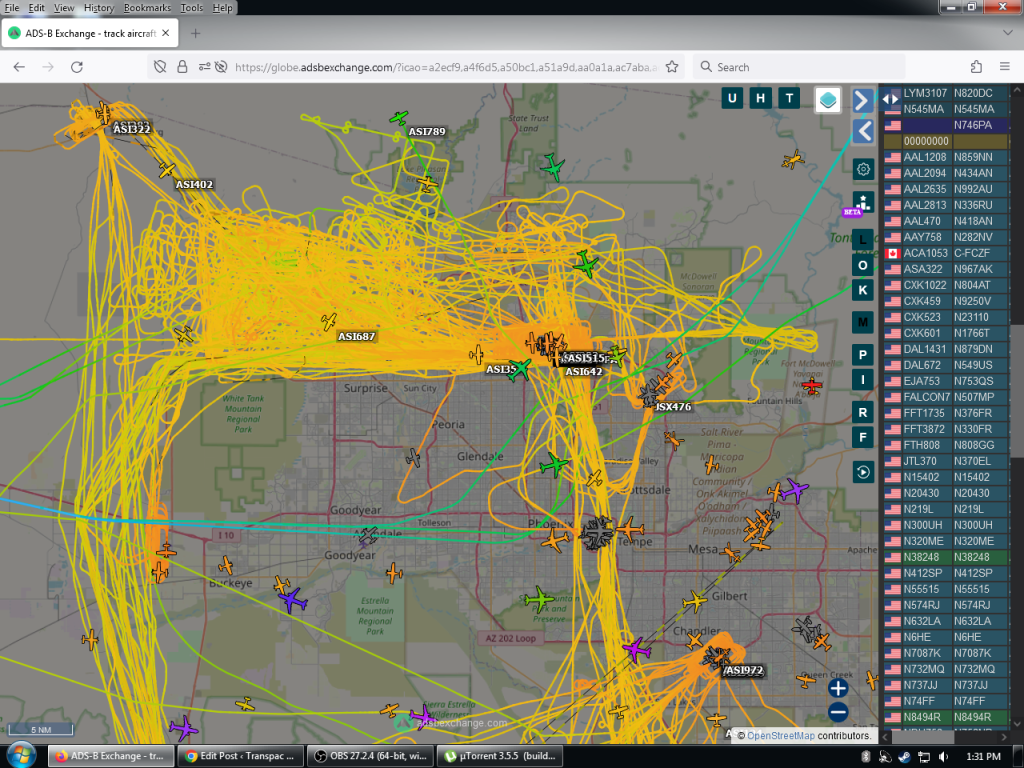This screenshot has width=1024, height=768.
Task: Click the R map button
Action: (x=863, y=413)
